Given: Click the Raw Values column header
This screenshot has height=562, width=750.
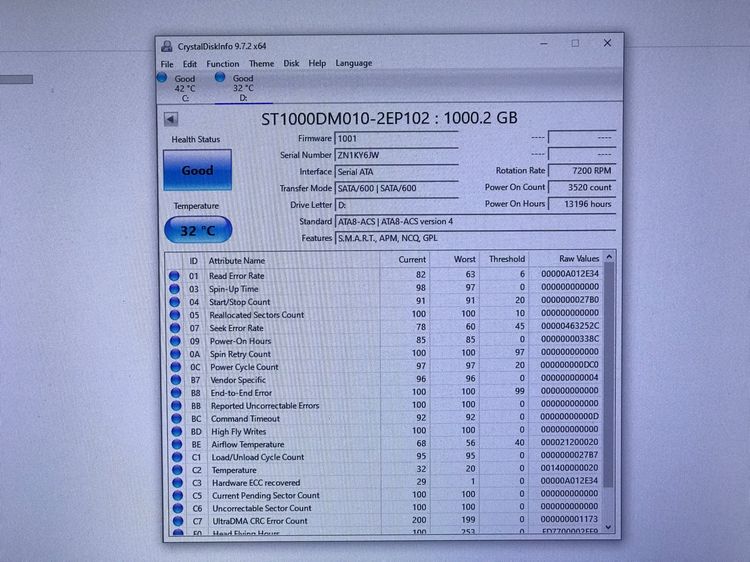Looking at the screenshot, I should coord(579,258).
